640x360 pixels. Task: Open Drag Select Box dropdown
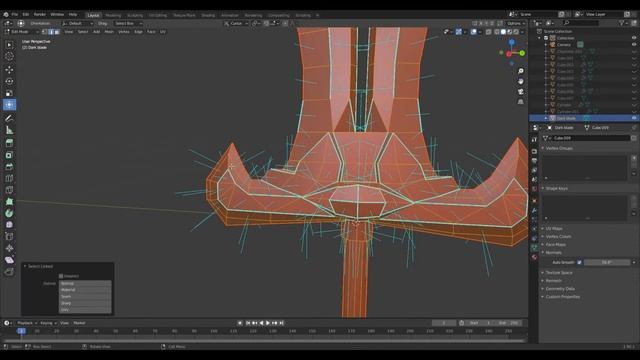click(128, 23)
